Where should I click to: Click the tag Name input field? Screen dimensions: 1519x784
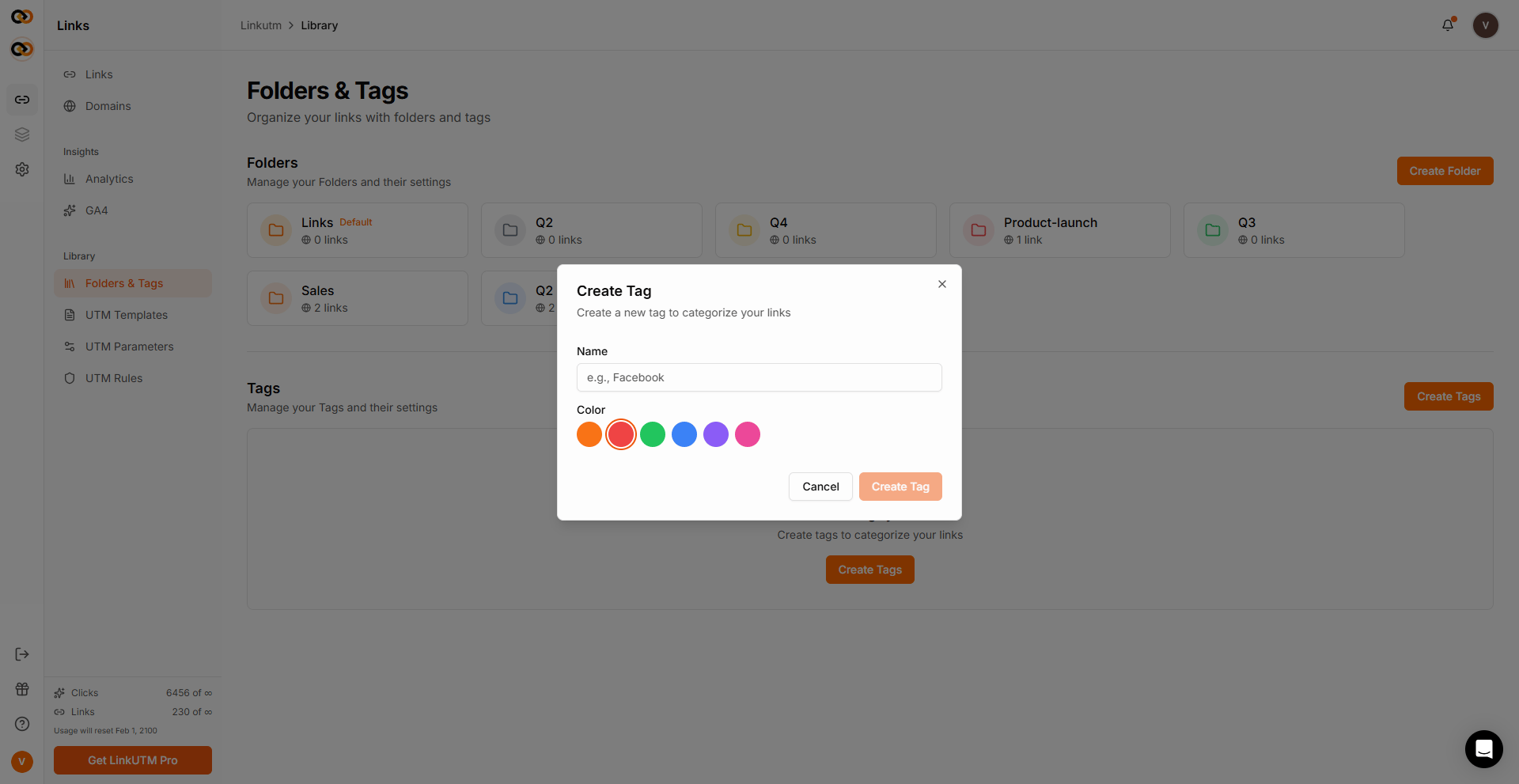pyautogui.click(x=759, y=377)
